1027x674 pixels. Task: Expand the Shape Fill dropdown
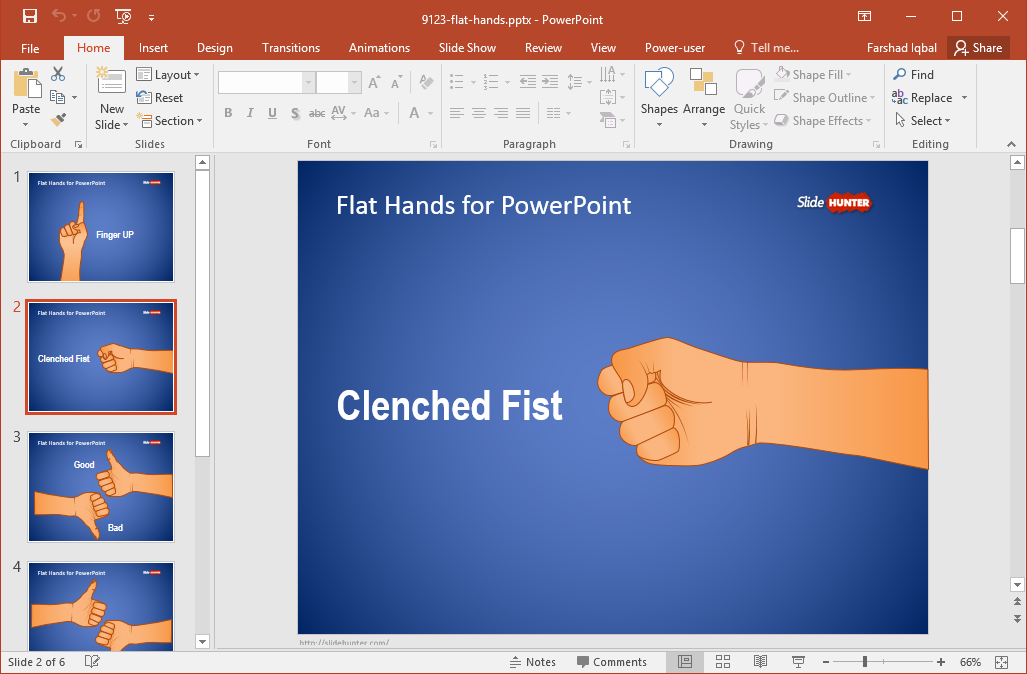(813, 75)
